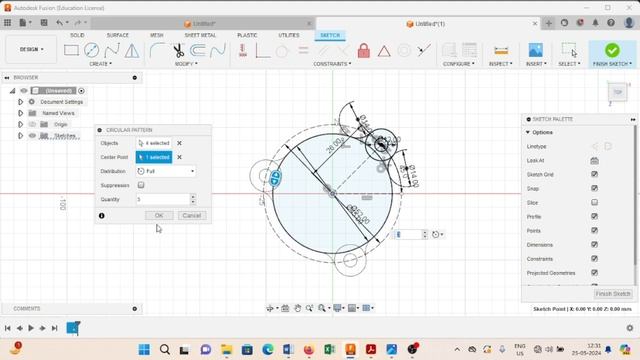Click the circular pattern info icon
The width and height of the screenshot is (640, 360).
(x=102, y=216)
